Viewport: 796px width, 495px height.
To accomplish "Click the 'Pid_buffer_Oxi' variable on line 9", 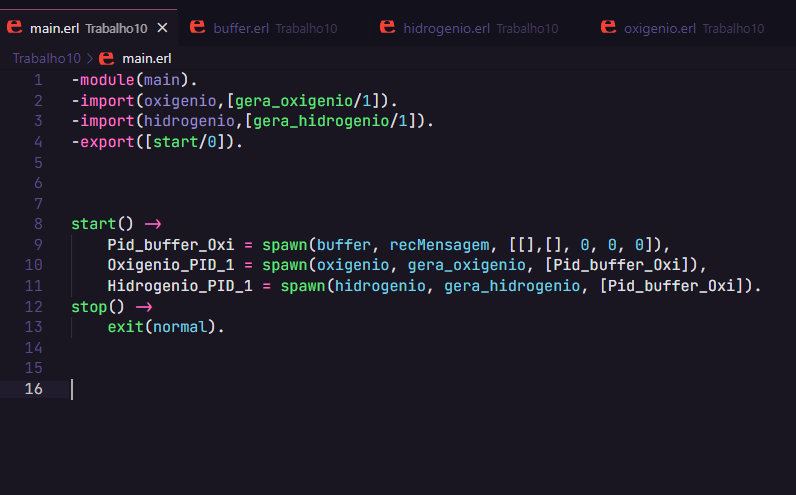I will (x=171, y=245).
